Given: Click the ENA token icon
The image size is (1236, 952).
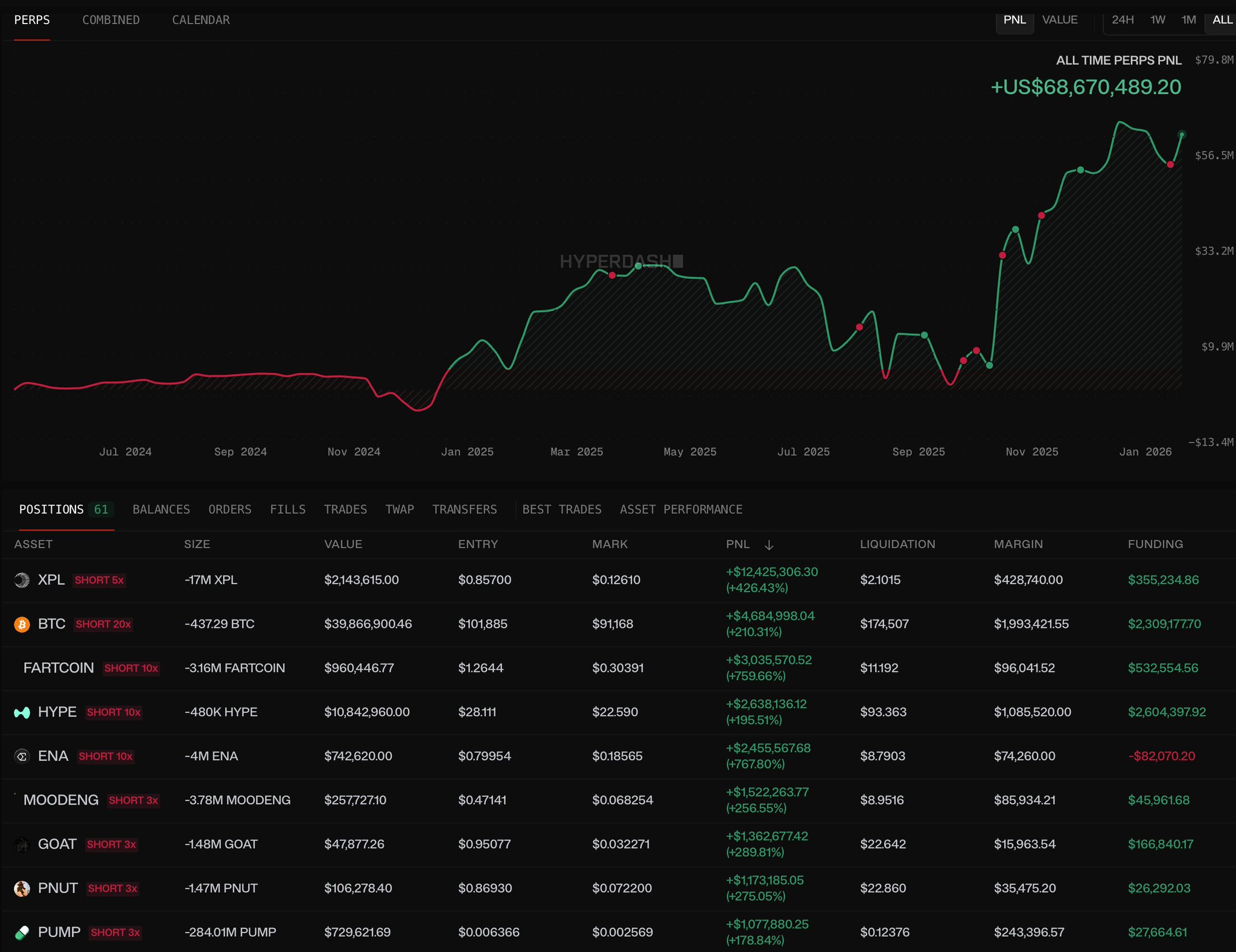Looking at the screenshot, I should point(22,756).
